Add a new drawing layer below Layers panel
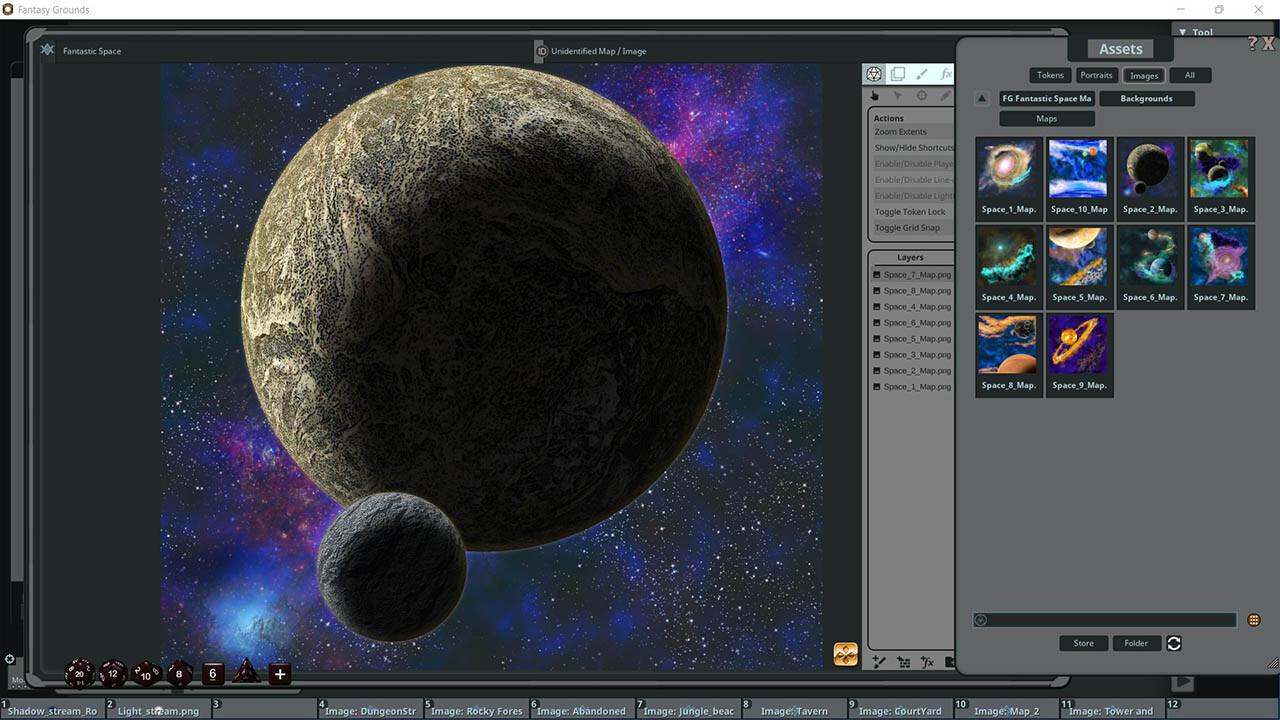The height and width of the screenshot is (720, 1280). [877, 661]
